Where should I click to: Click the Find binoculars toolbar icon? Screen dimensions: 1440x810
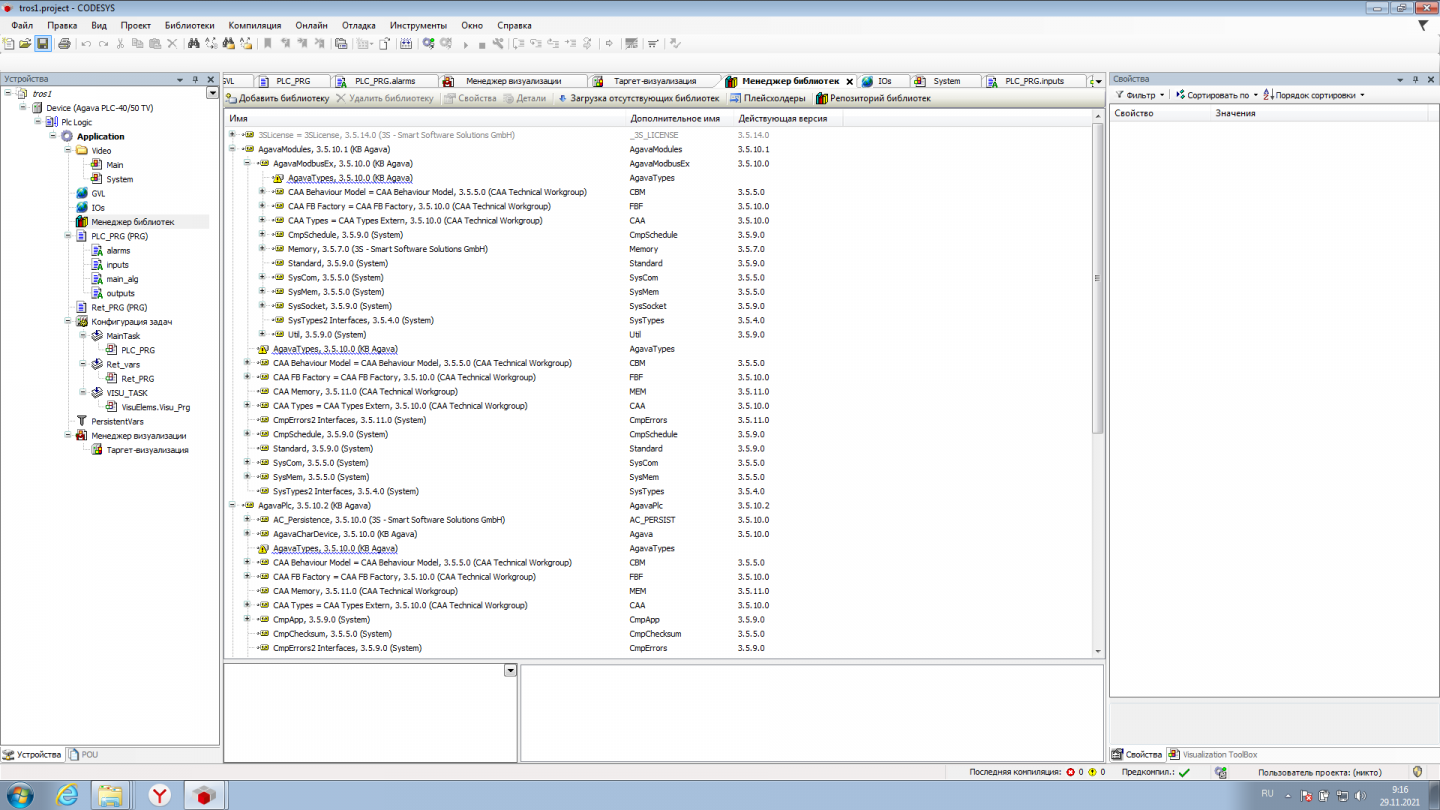[x=192, y=44]
